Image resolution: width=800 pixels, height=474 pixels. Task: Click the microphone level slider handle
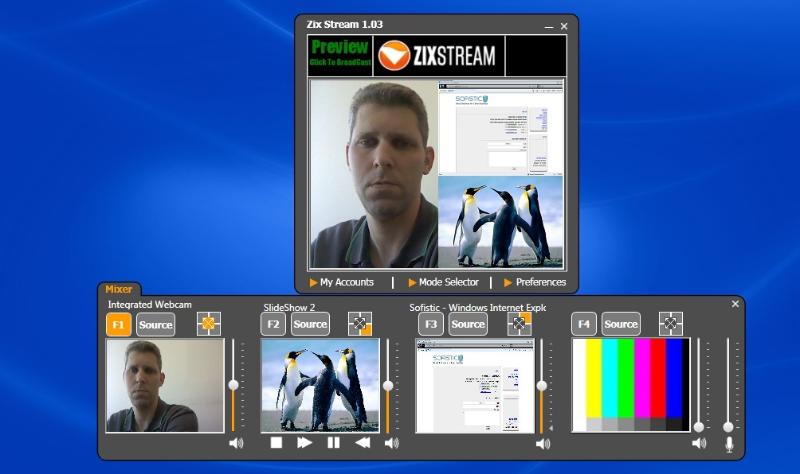pos(729,427)
